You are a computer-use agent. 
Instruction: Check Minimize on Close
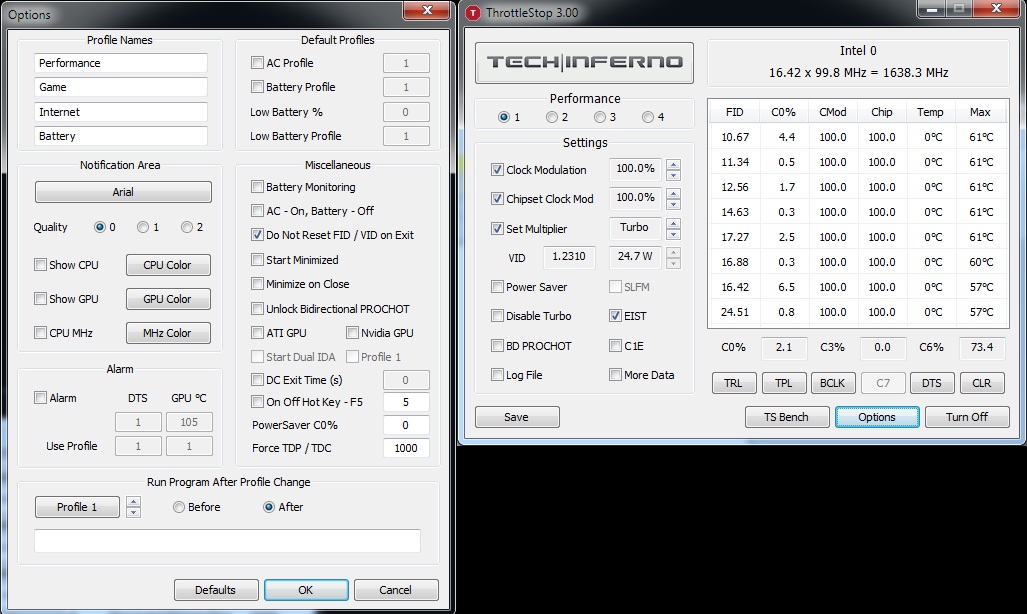257,284
